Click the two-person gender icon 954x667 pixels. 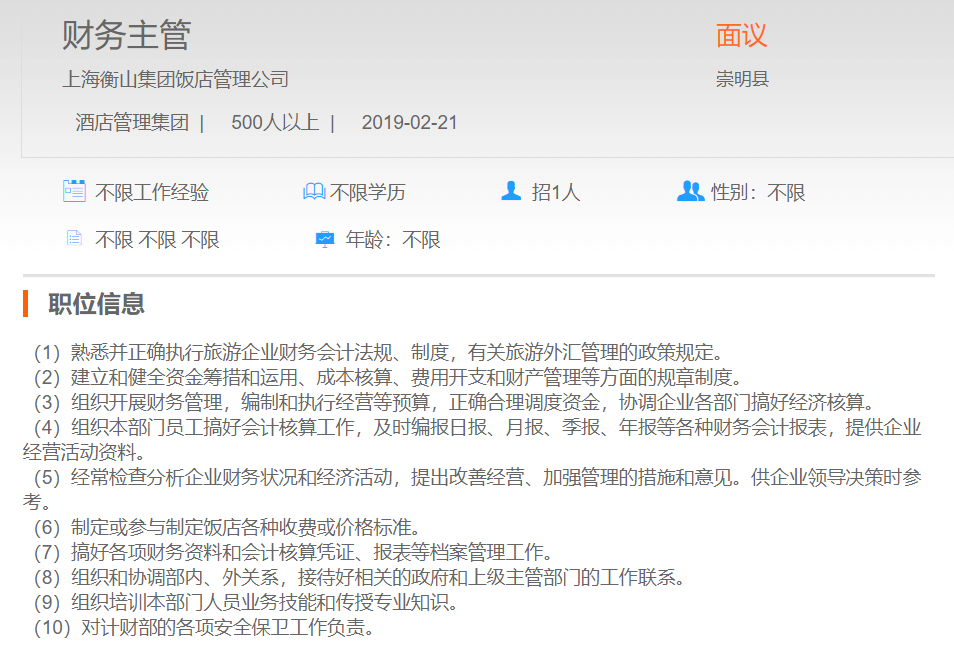pos(690,191)
